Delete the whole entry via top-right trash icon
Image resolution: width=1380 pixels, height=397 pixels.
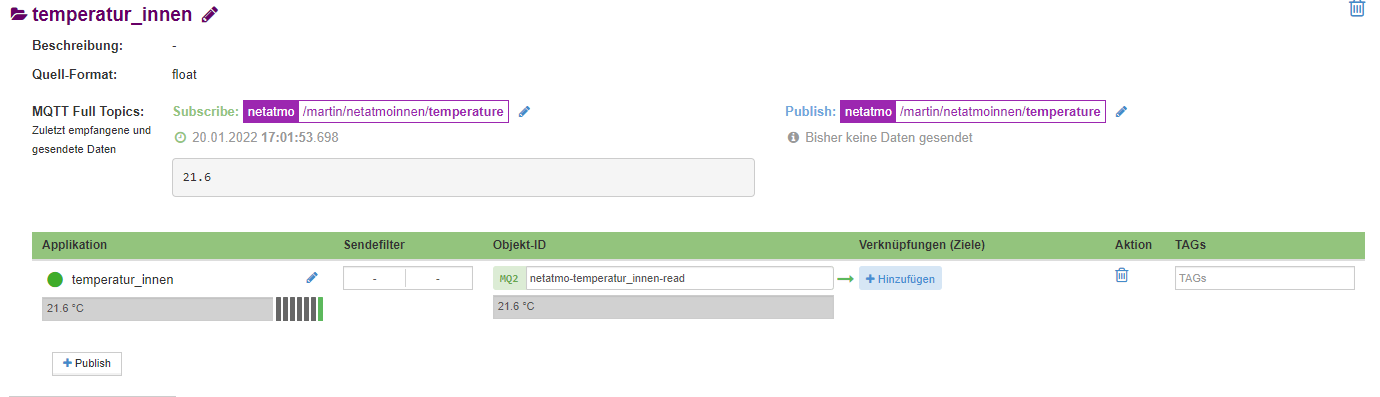pos(1357,8)
